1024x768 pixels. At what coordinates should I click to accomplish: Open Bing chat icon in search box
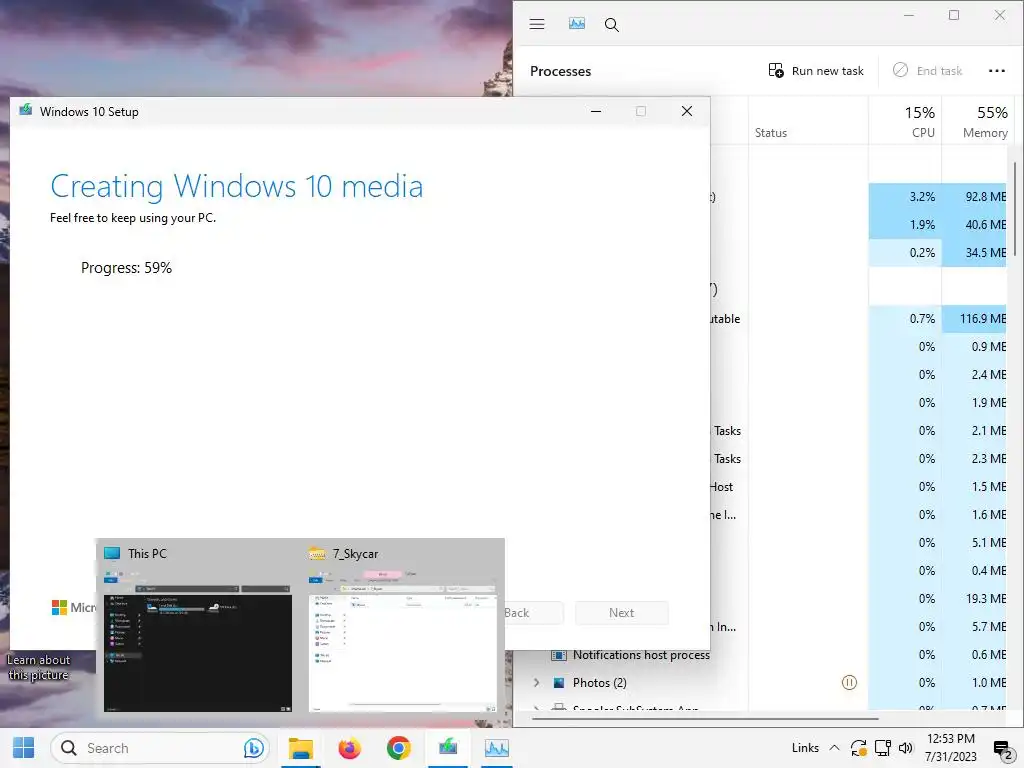pos(253,748)
